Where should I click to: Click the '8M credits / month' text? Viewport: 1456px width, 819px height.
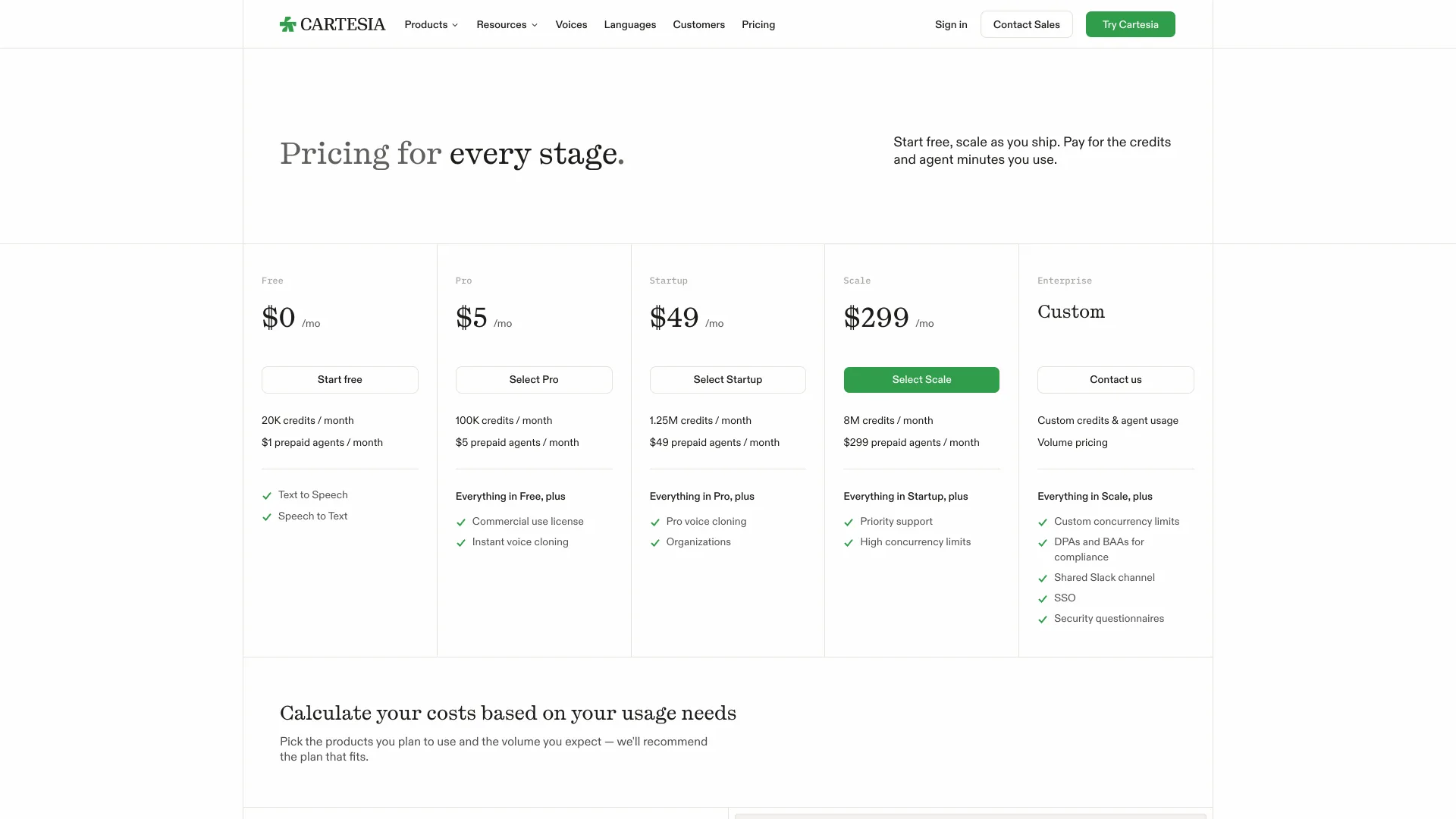coord(888,420)
